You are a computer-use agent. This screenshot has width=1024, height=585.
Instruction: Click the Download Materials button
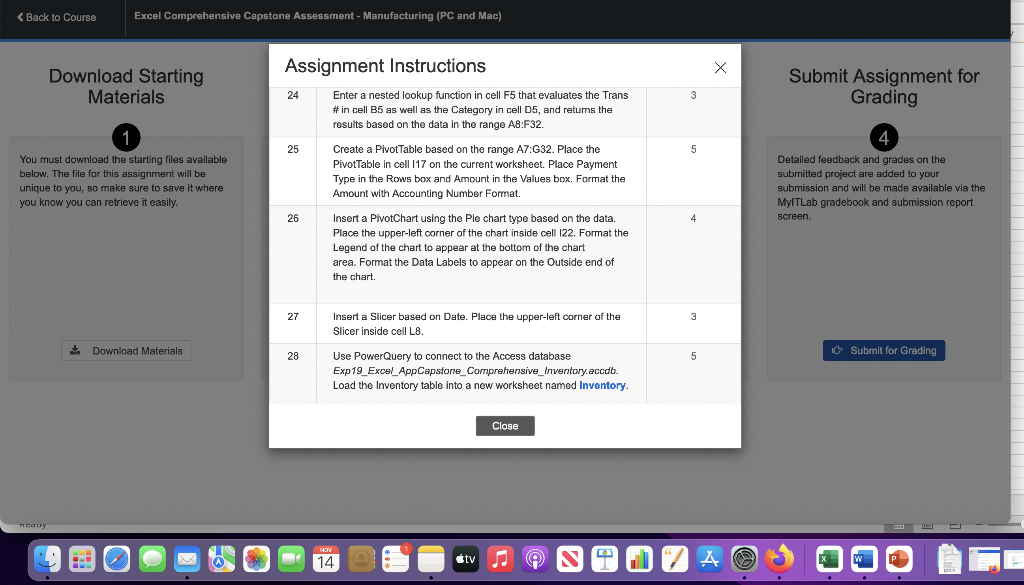tap(126, 350)
